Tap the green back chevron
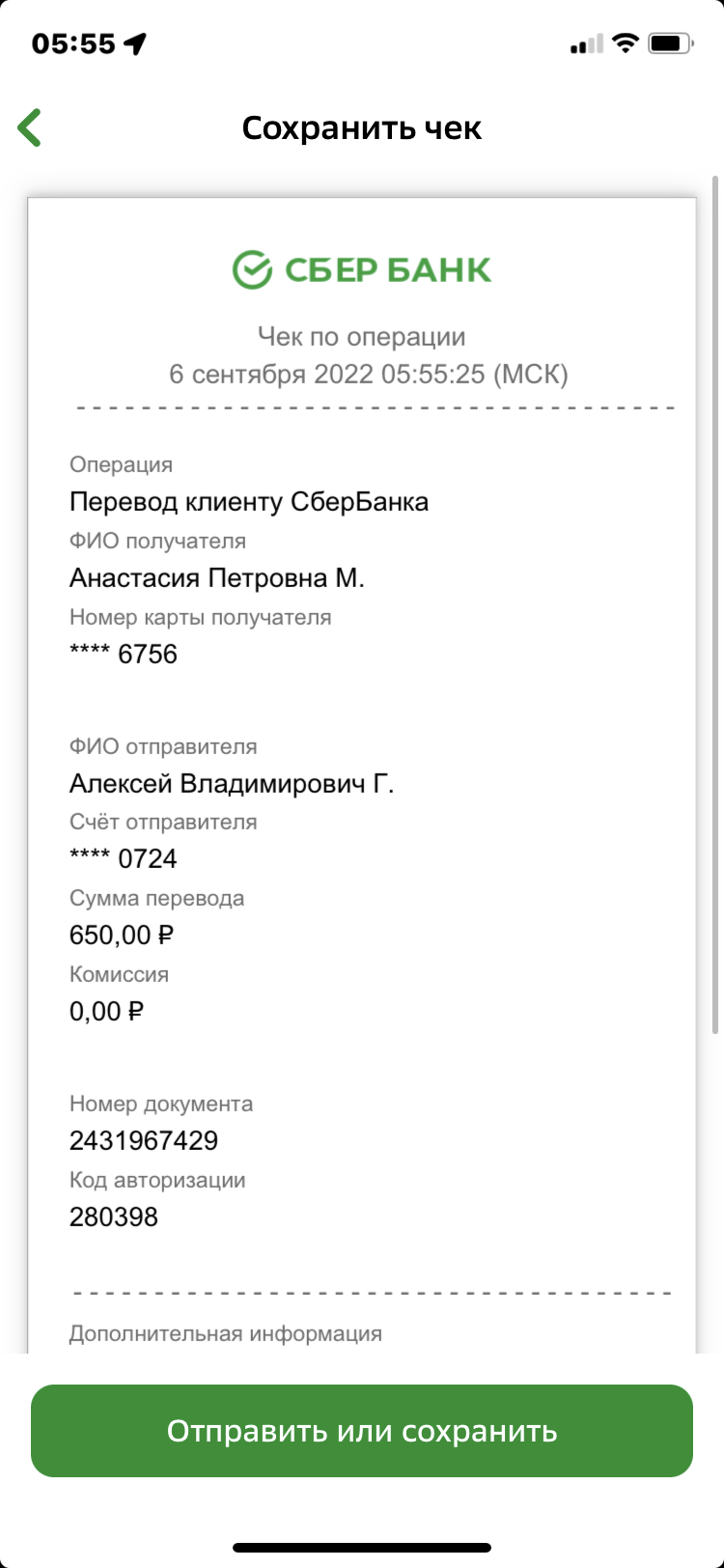Image resolution: width=724 pixels, height=1568 pixels. pos(29,127)
